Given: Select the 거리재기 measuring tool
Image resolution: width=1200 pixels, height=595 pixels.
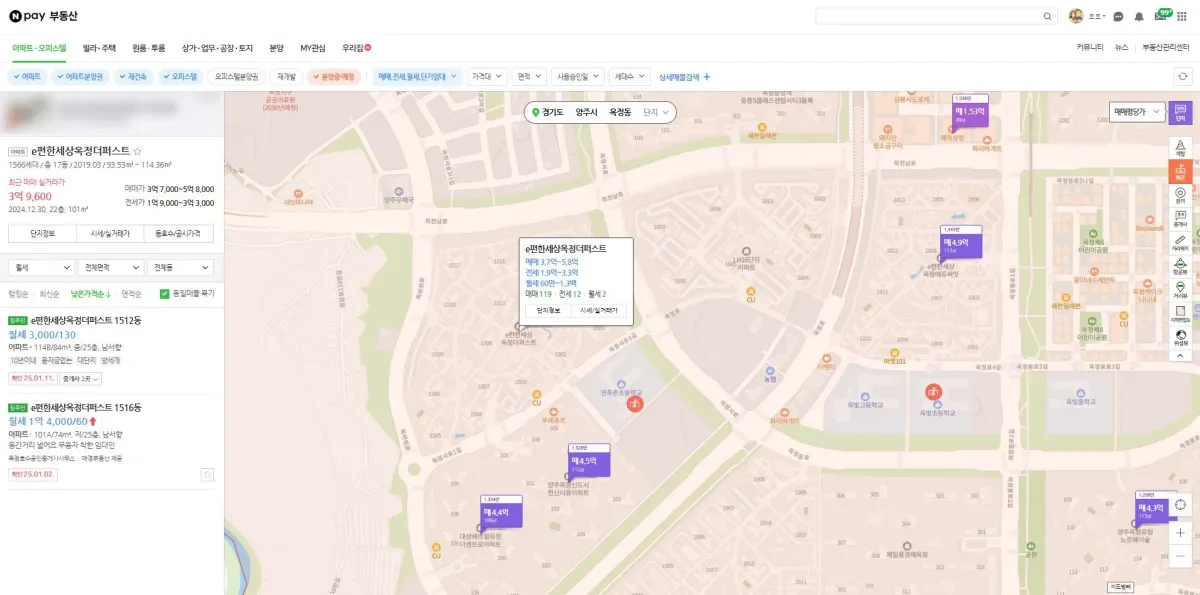Looking at the screenshot, I should tap(1180, 242).
